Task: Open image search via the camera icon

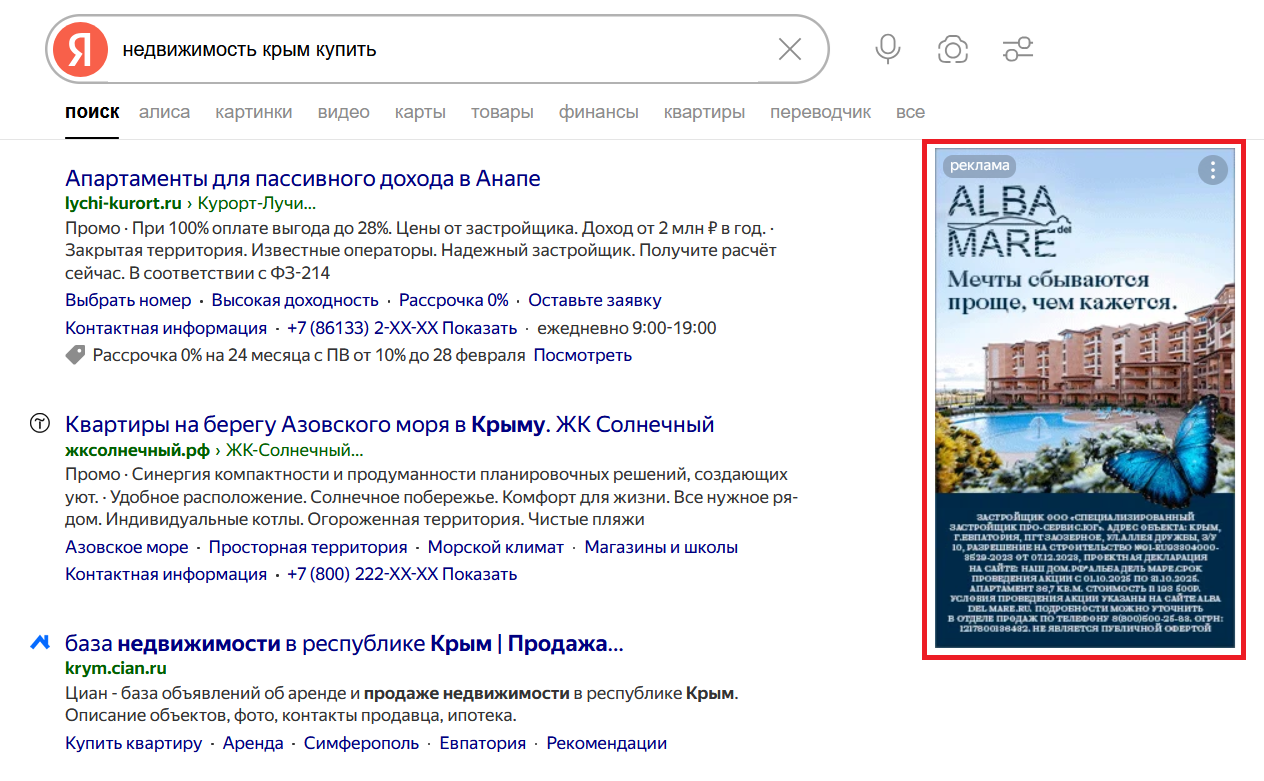Action: (952, 48)
